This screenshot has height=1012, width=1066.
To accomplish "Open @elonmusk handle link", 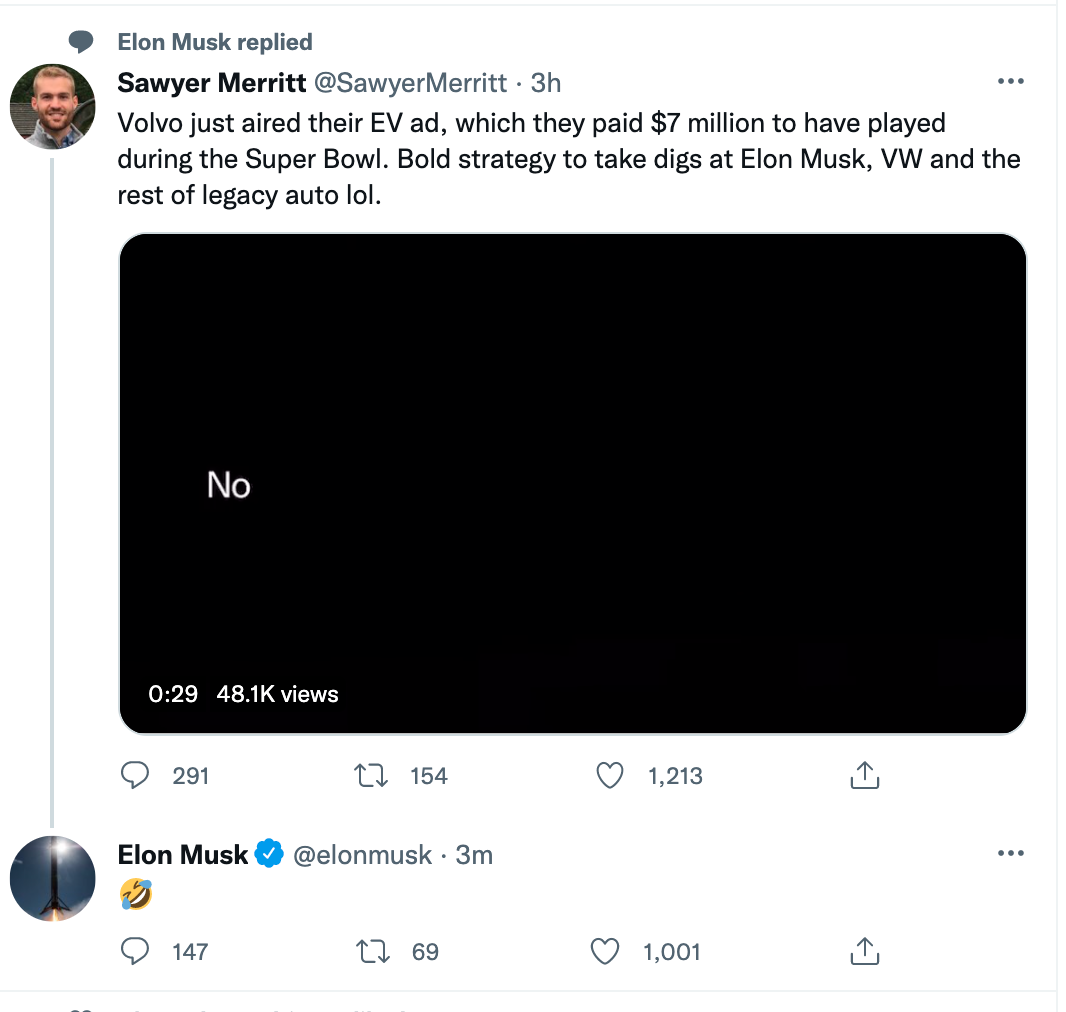I will (x=361, y=855).
